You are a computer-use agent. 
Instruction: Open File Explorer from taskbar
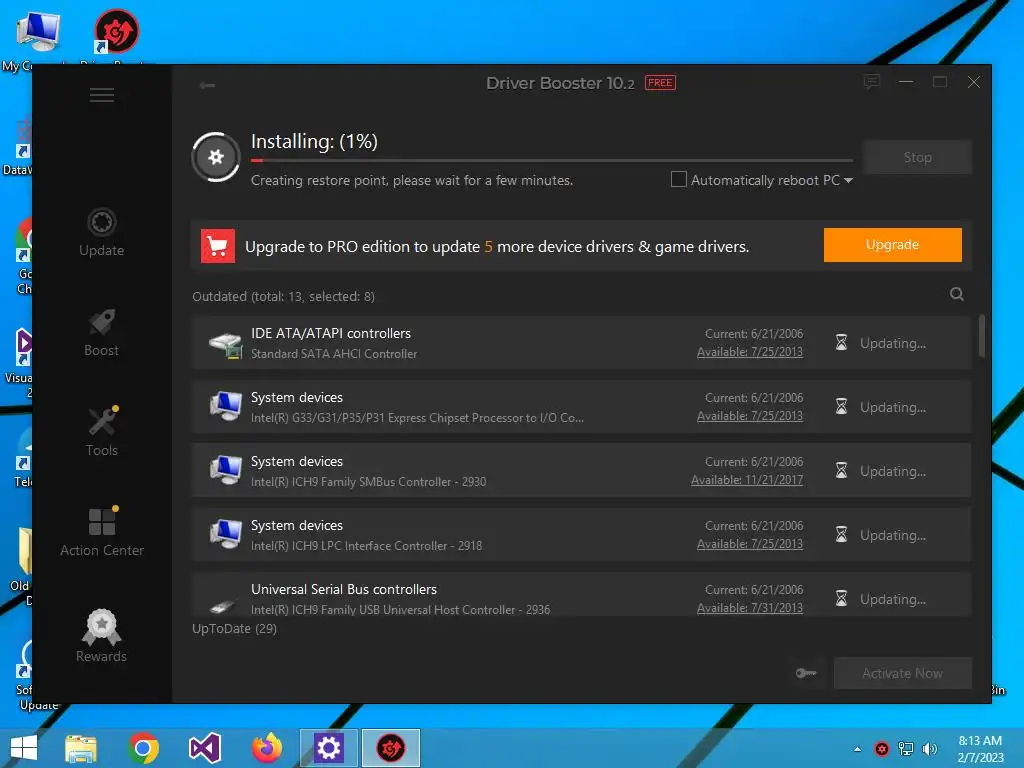pos(81,748)
